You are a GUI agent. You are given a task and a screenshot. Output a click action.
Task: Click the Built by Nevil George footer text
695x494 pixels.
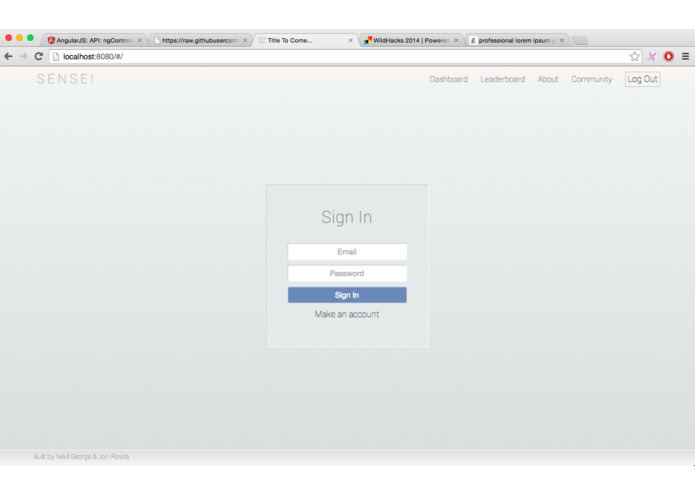(x=81, y=456)
